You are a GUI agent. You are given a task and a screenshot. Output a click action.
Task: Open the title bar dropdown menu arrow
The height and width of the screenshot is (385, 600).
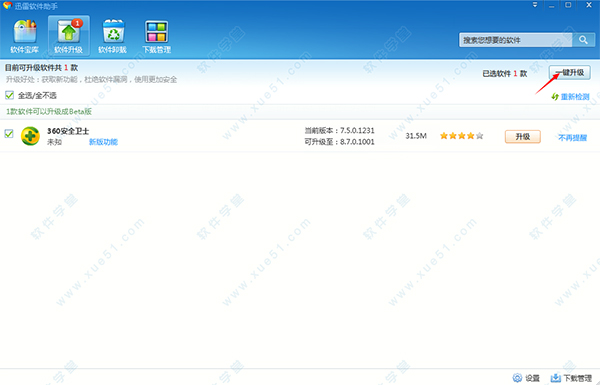coord(535,5)
